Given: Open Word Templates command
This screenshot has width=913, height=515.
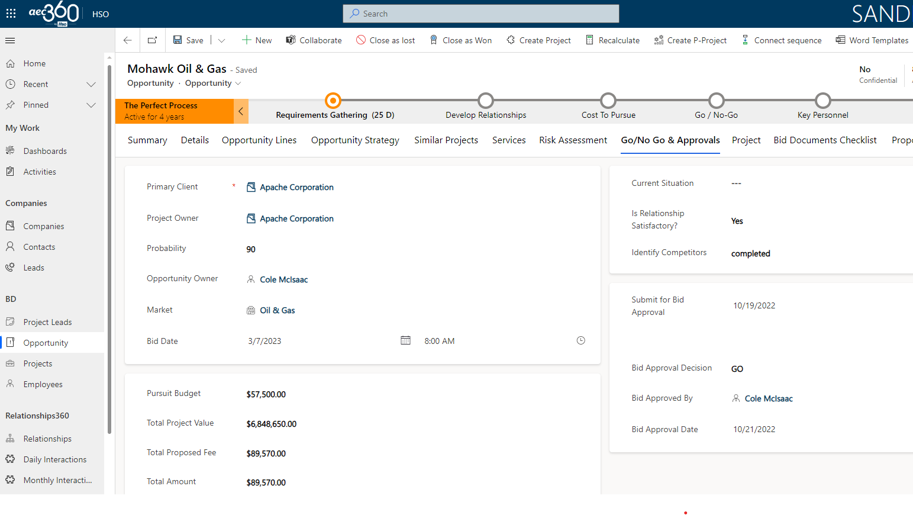Looking at the screenshot, I should click(x=872, y=40).
